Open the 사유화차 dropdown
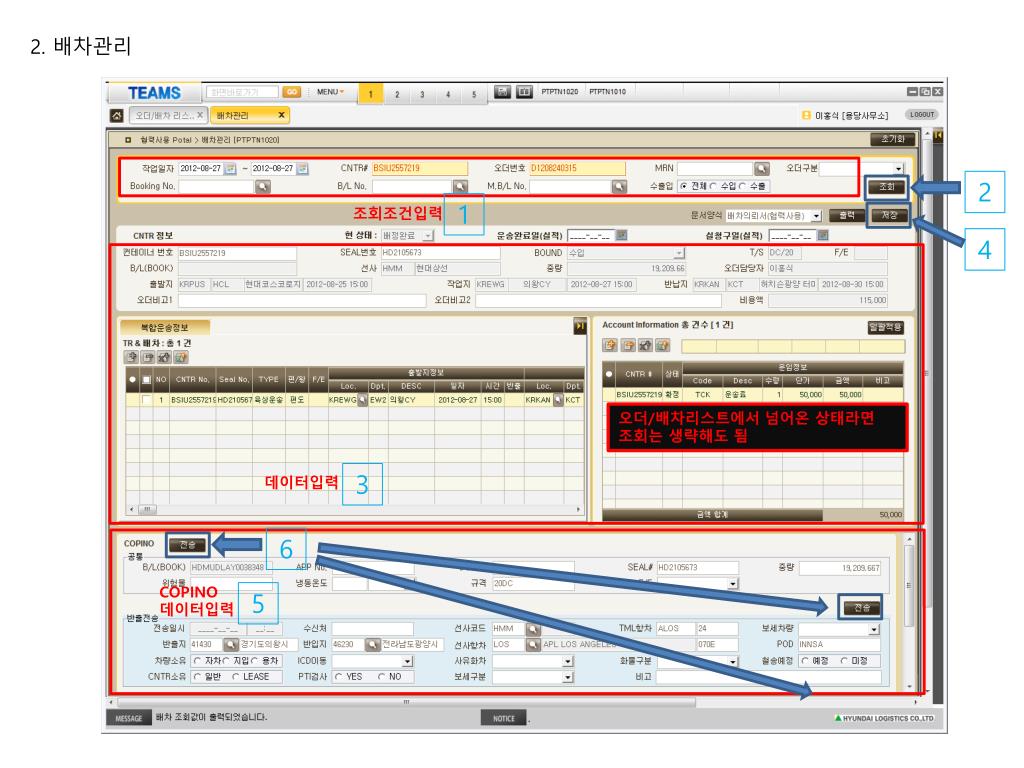 pos(568,661)
